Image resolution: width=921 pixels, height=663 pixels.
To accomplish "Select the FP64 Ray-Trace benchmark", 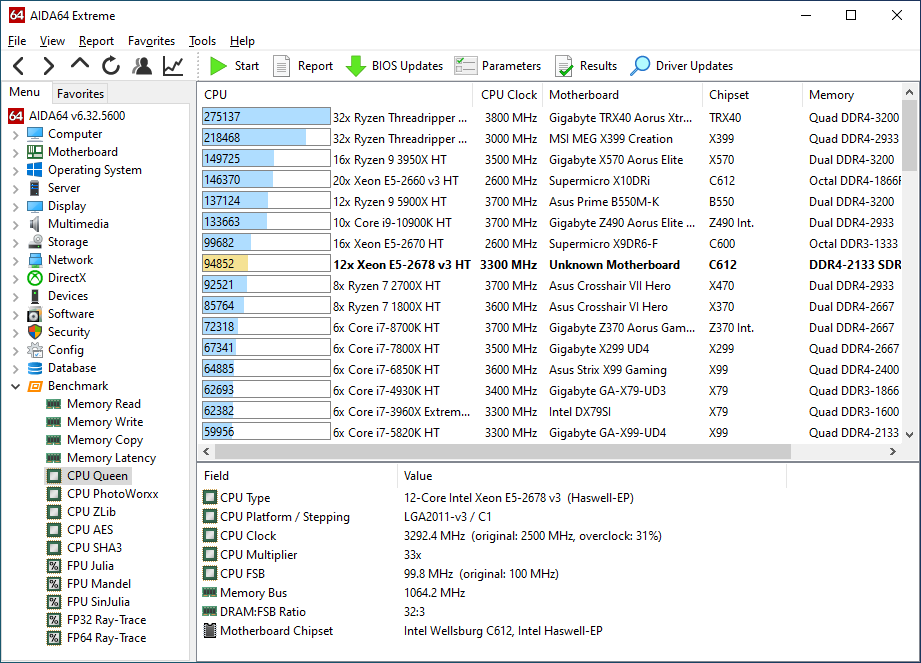I will tap(106, 638).
